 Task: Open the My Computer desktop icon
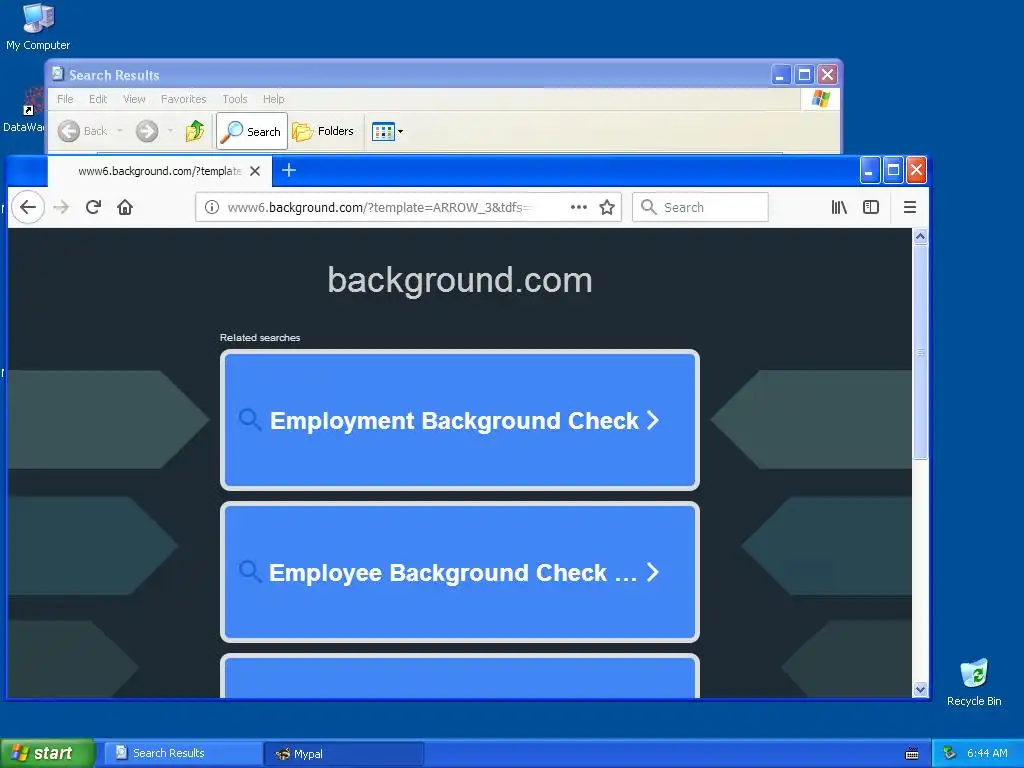38,26
